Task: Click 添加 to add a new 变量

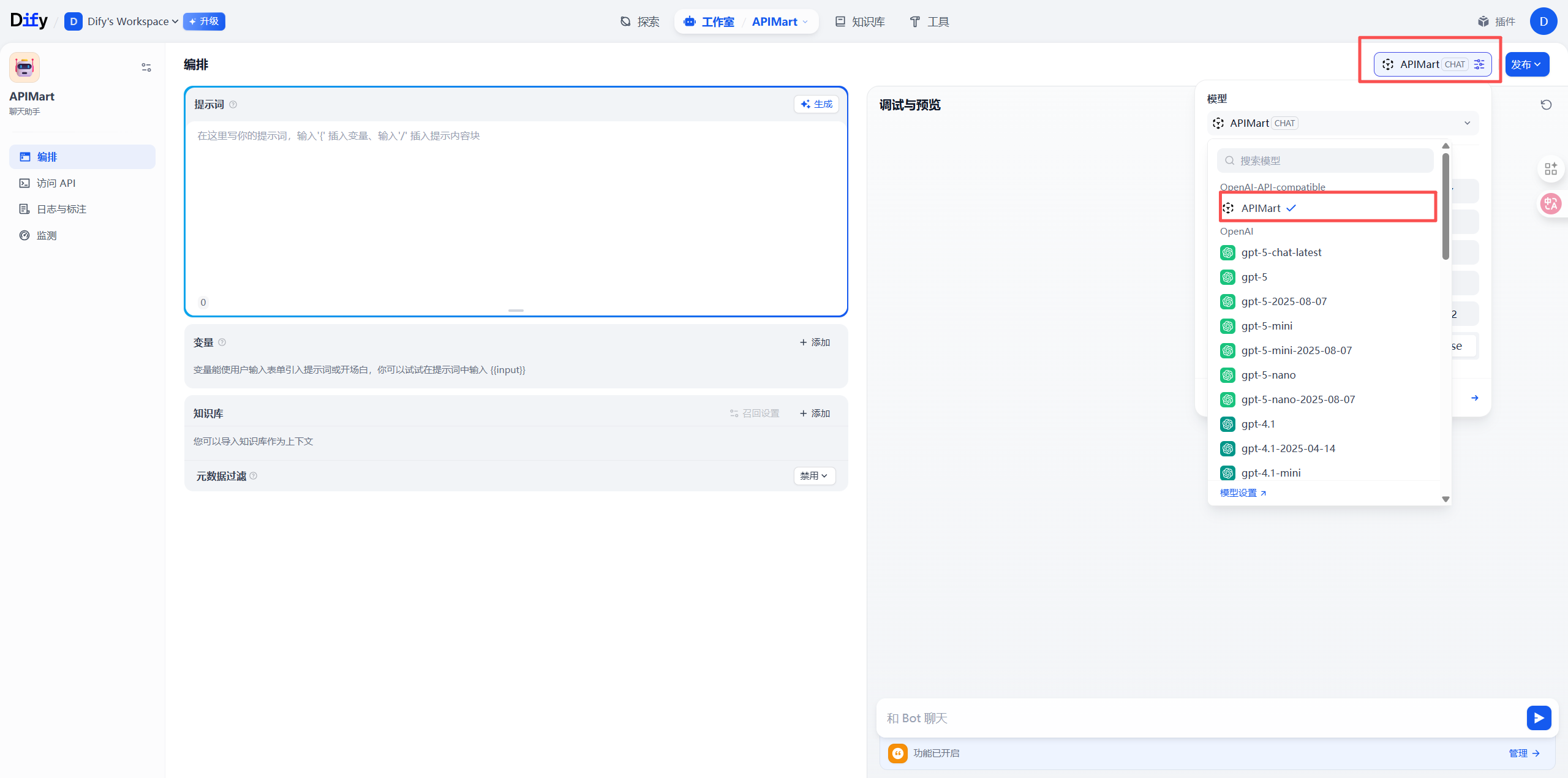Action: coord(813,342)
